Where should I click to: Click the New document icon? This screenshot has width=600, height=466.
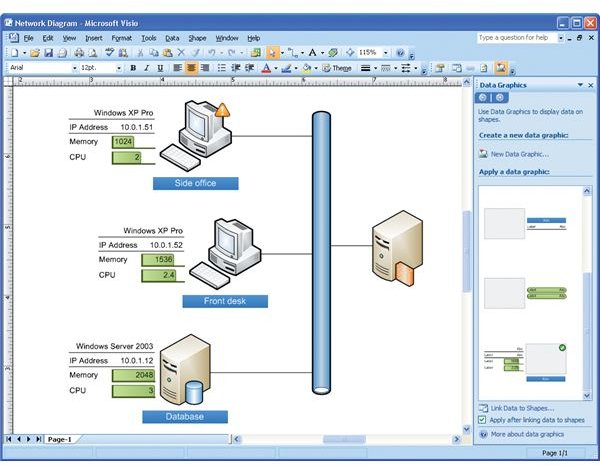tap(15, 53)
